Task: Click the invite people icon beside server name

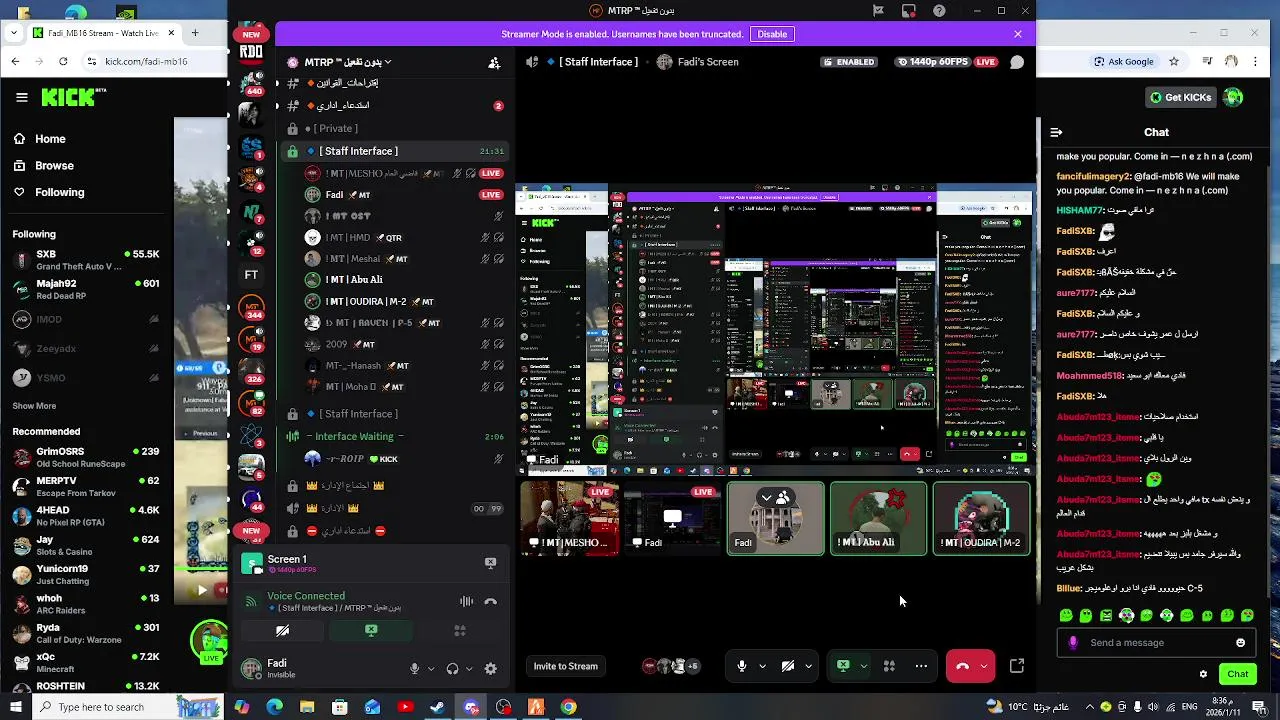Action: (494, 62)
